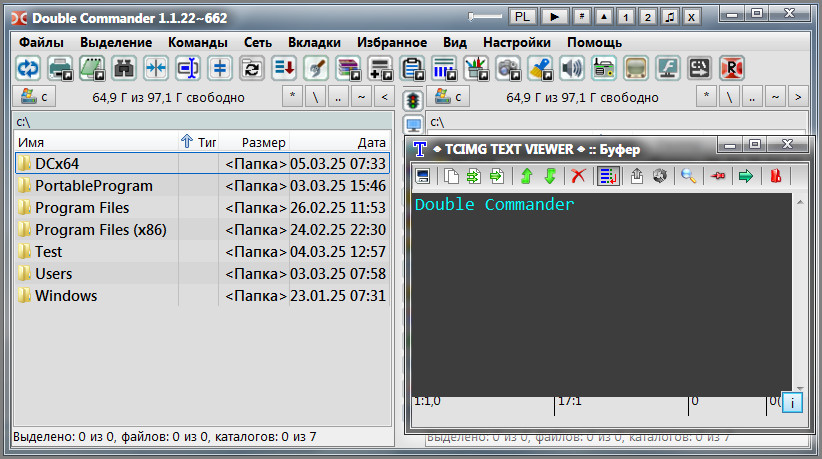Viewport: 822px width, 459px height.
Task: Click the PL button in the title bar
Action: (x=522, y=17)
